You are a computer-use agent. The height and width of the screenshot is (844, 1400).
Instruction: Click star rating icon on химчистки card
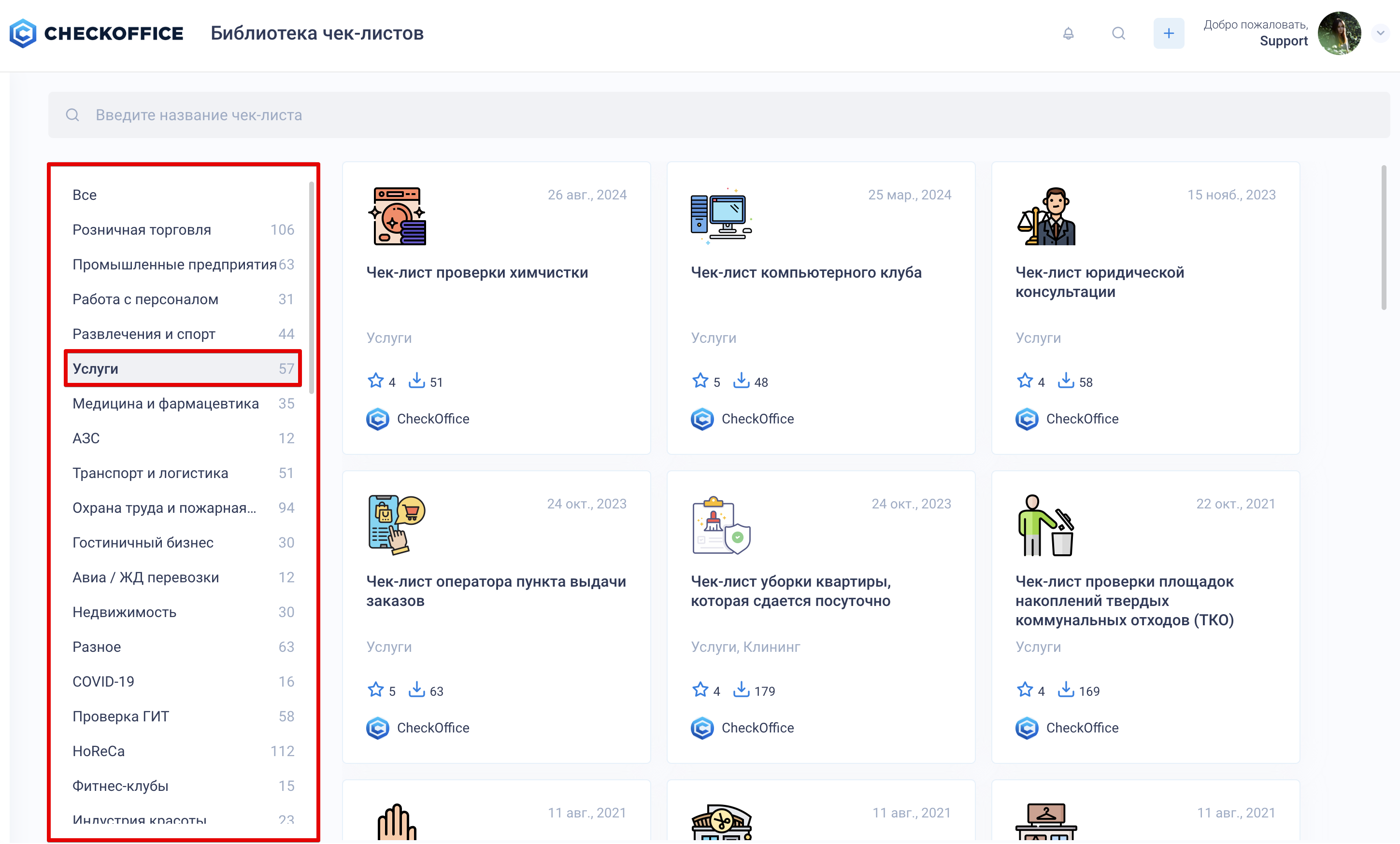point(375,380)
